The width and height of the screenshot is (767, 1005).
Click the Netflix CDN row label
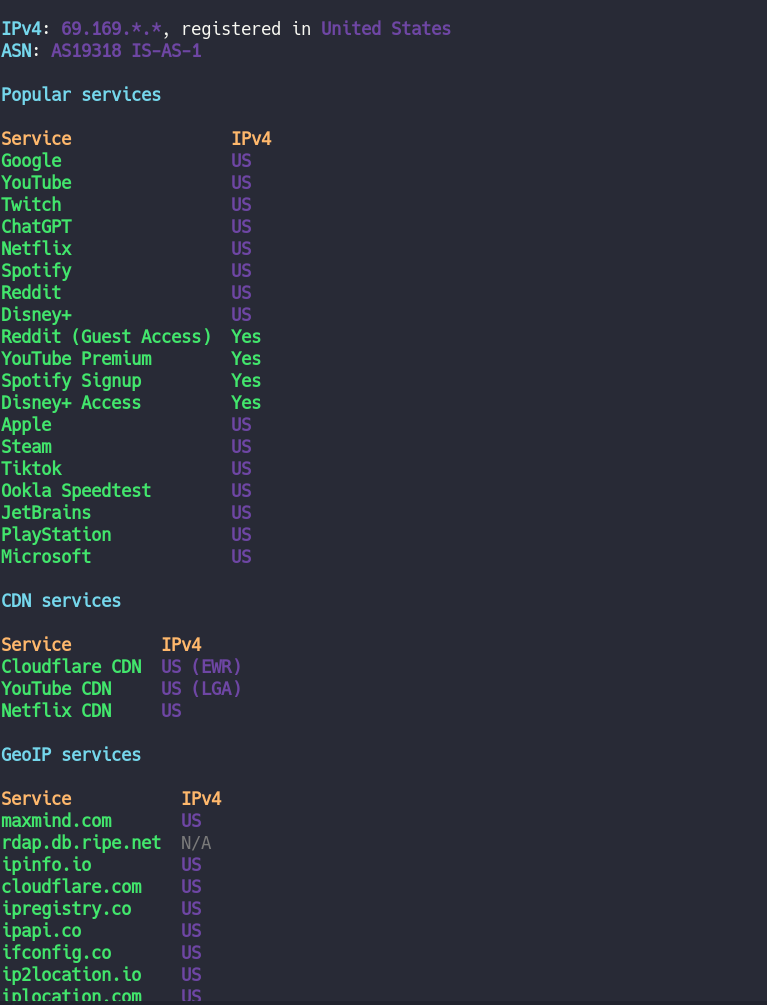point(56,711)
